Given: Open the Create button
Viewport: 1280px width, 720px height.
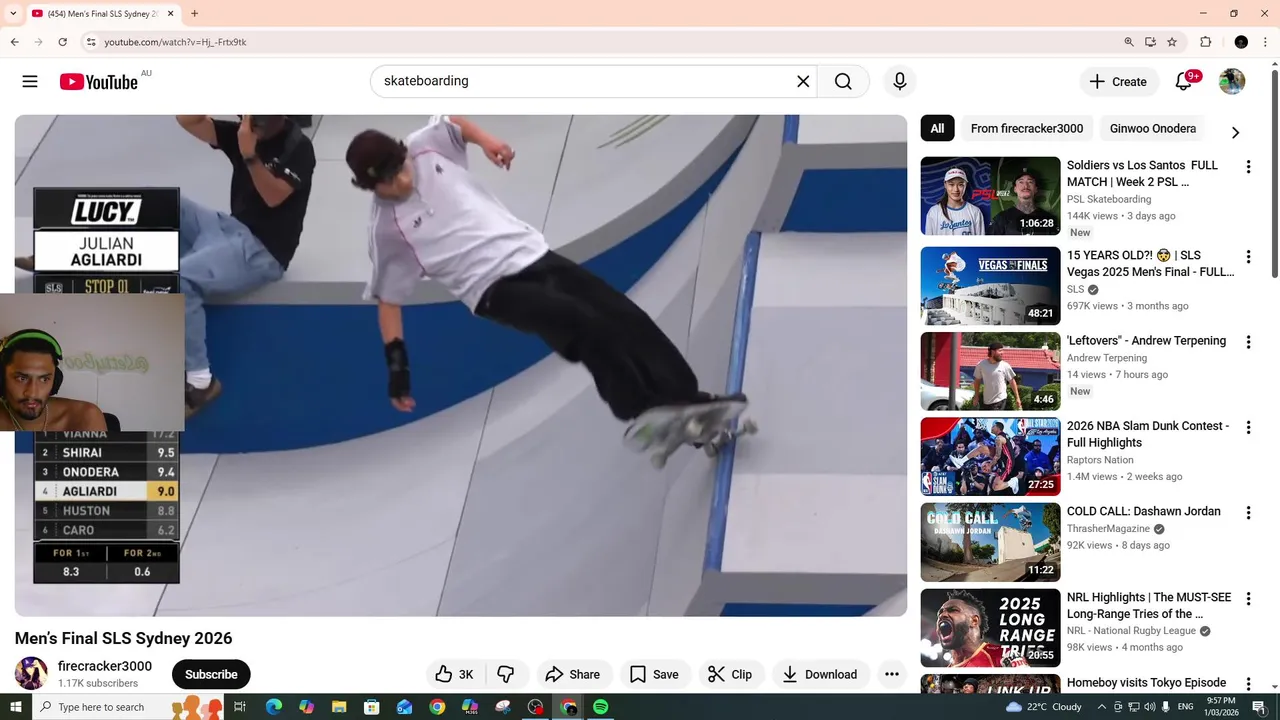Looking at the screenshot, I should pos(1119,82).
